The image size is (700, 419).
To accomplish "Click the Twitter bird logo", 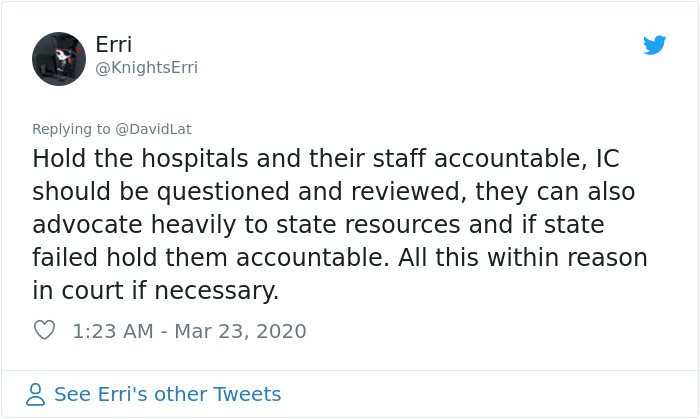I will (654, 45).
